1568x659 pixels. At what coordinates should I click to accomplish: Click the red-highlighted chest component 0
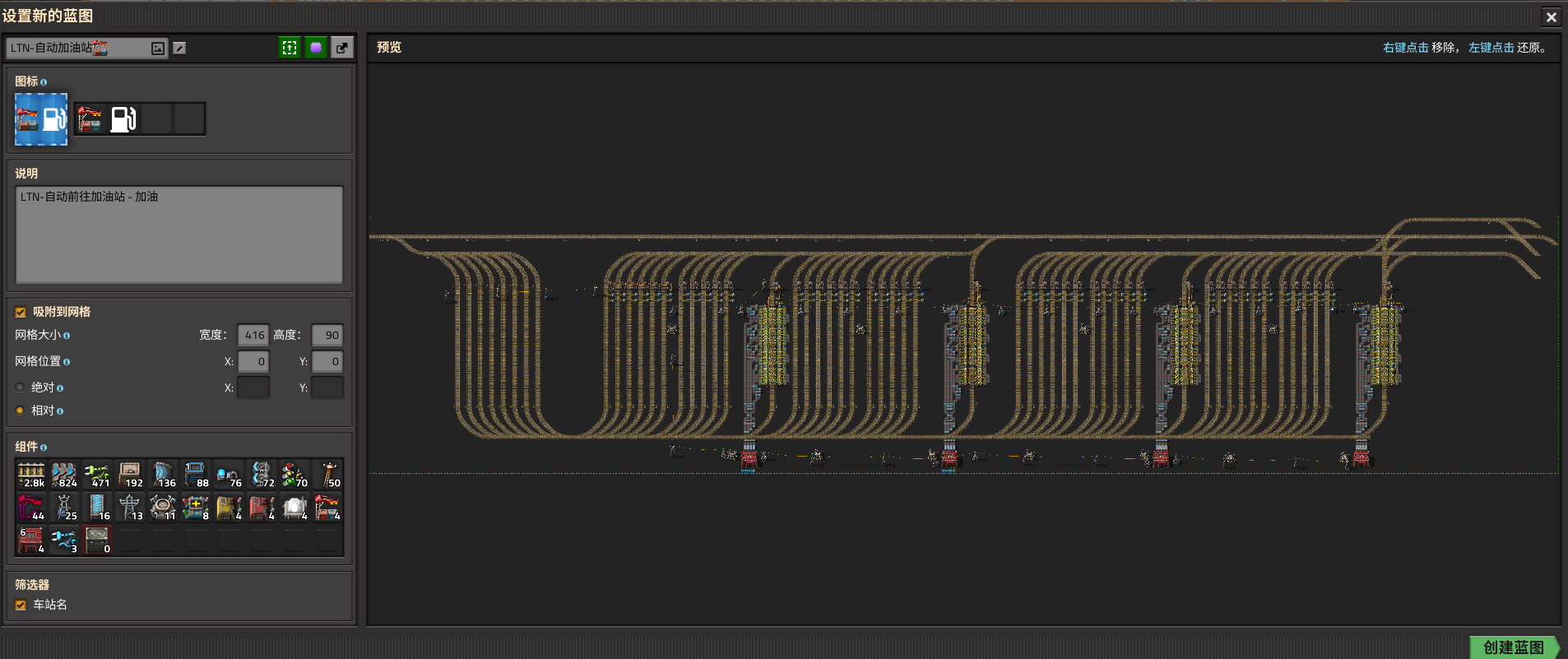97,541
